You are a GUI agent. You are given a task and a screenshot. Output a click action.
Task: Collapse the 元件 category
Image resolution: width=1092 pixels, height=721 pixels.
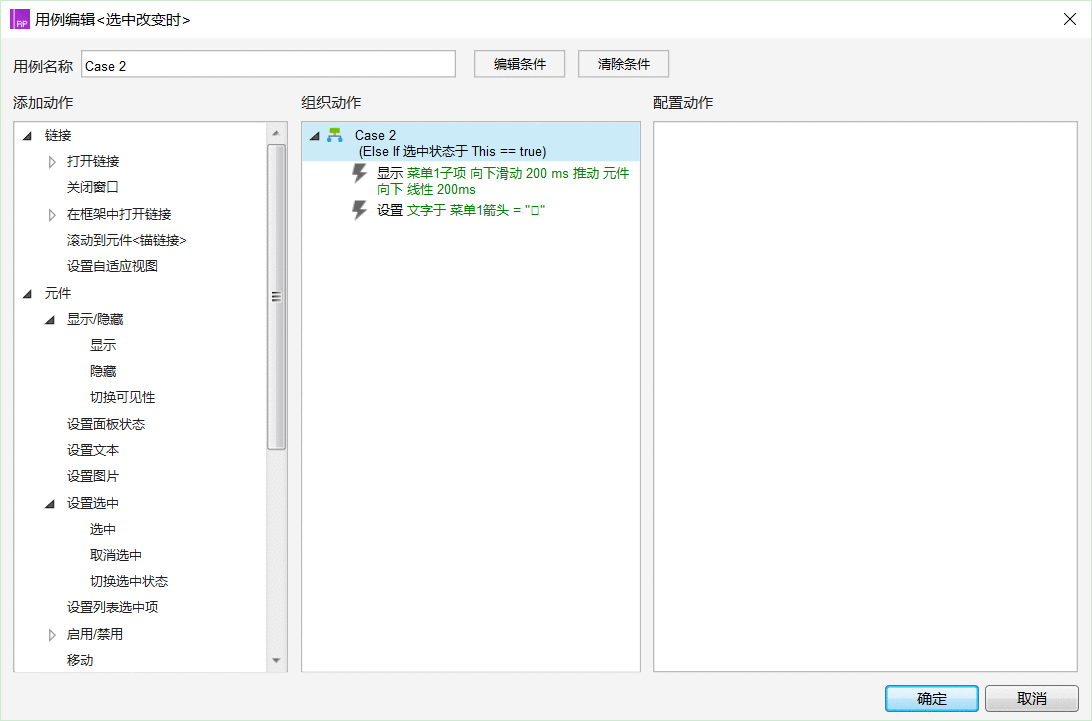(x=28, y=294)
